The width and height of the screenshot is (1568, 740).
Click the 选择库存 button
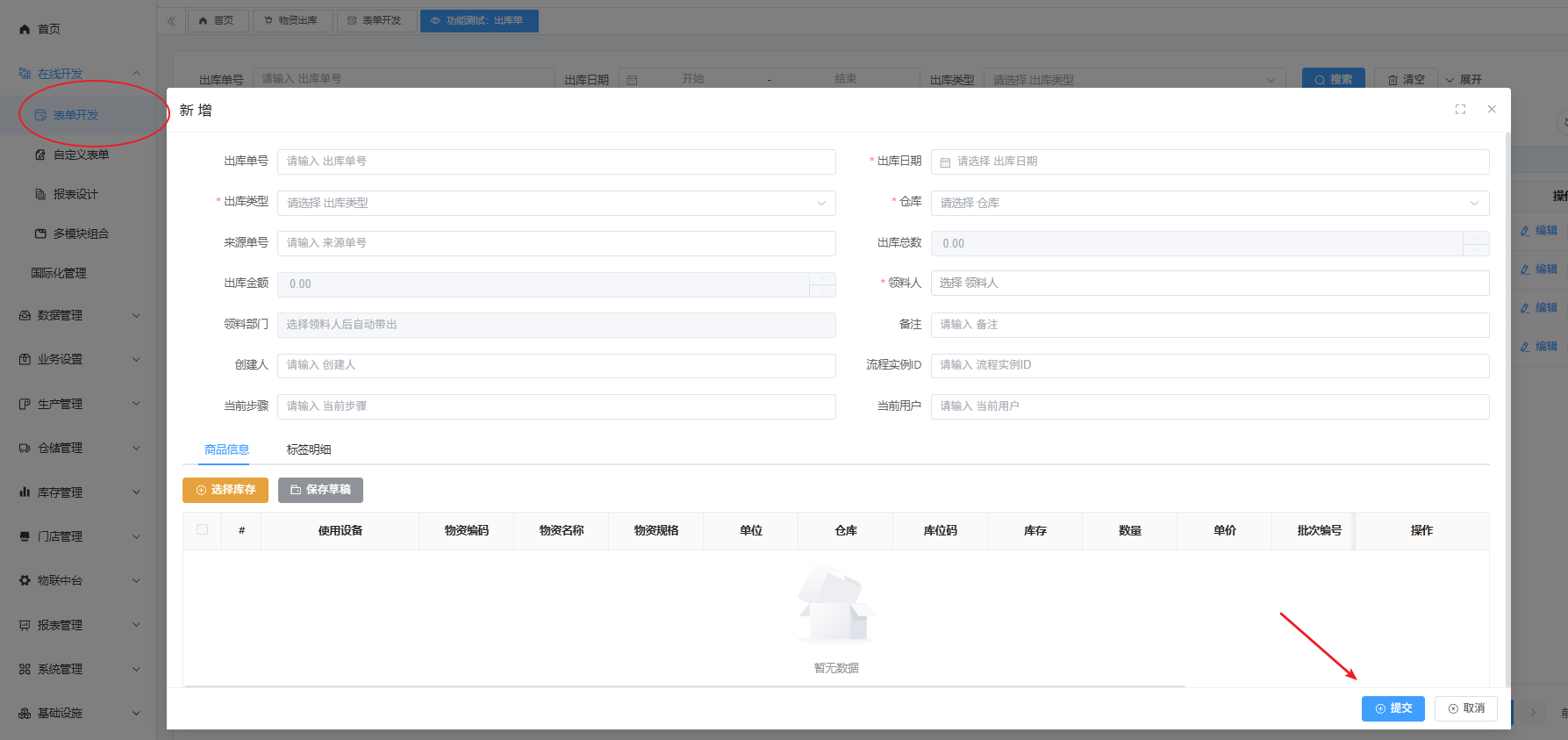click(x=226, y=490)
